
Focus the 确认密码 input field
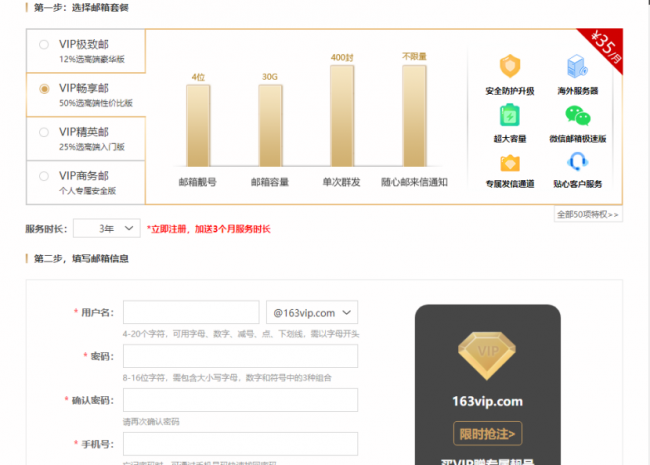pos(240,400)
